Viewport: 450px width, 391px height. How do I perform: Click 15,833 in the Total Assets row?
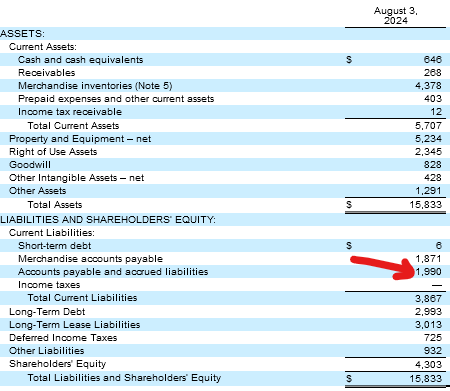click(426, 205)
